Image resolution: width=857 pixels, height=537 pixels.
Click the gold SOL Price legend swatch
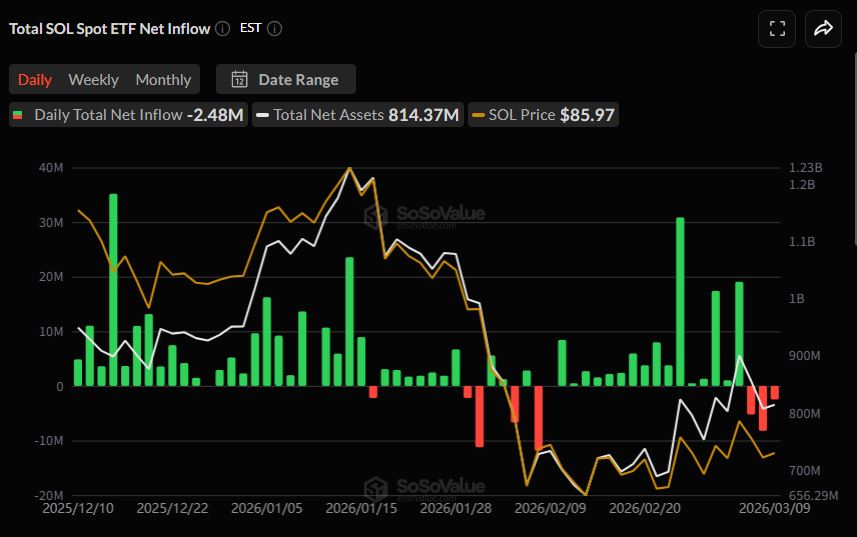coord(478,115)
